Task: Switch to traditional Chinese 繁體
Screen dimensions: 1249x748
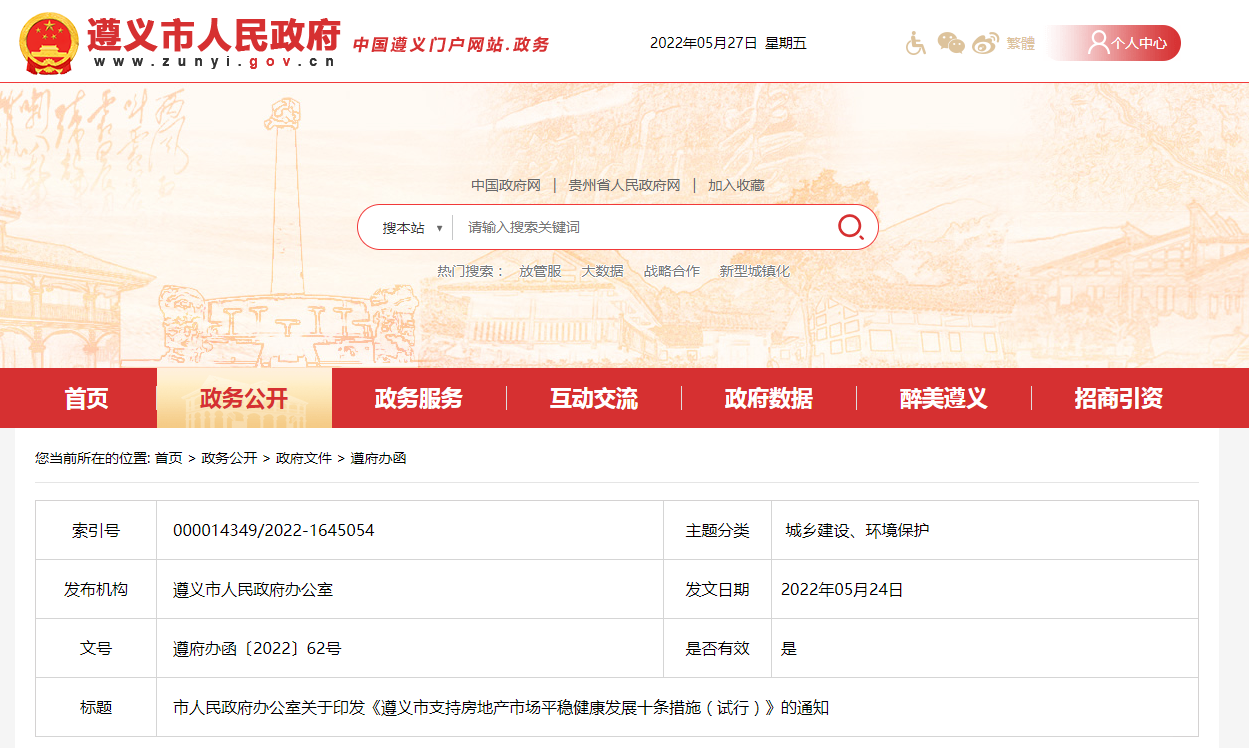Action: [1020, 44]
